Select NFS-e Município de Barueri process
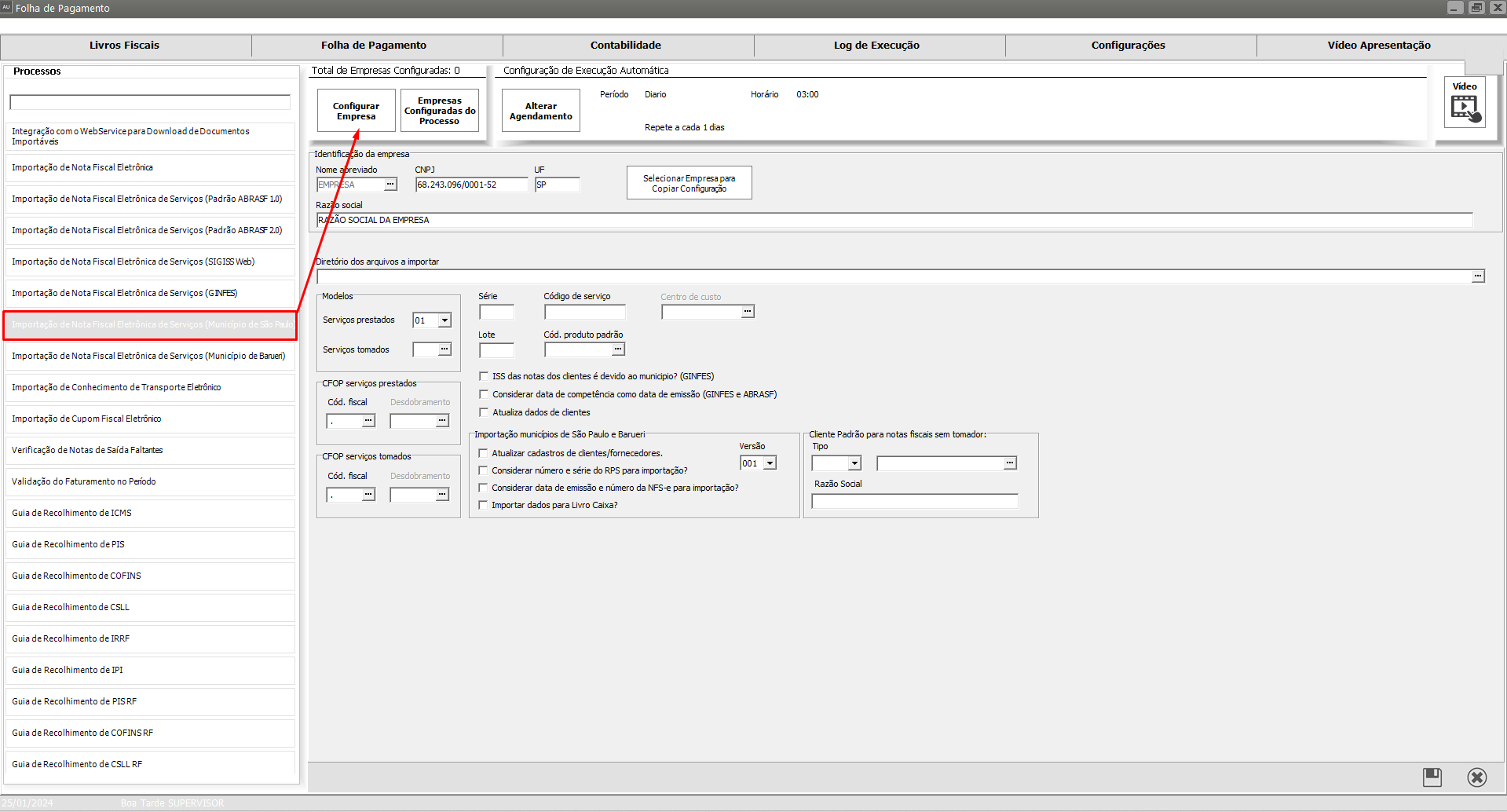 [150, 357]
